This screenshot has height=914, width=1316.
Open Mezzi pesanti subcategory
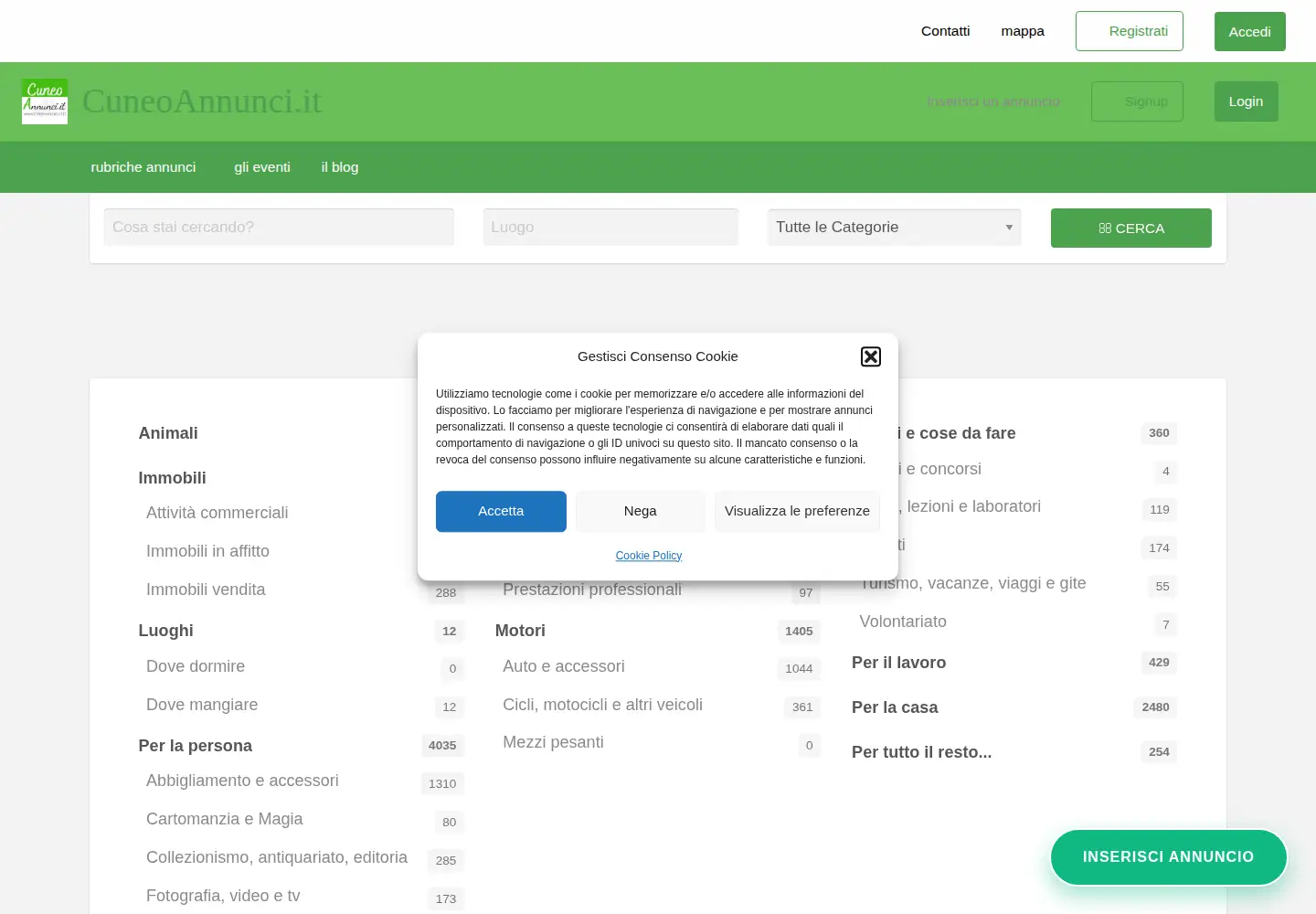[553, 742]
